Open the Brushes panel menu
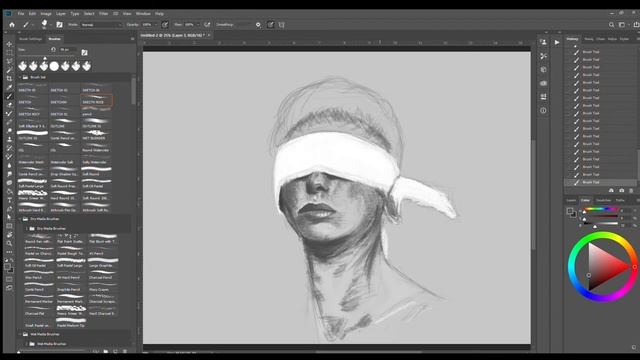This screenshot has width=640, height=360. (132, 39)
